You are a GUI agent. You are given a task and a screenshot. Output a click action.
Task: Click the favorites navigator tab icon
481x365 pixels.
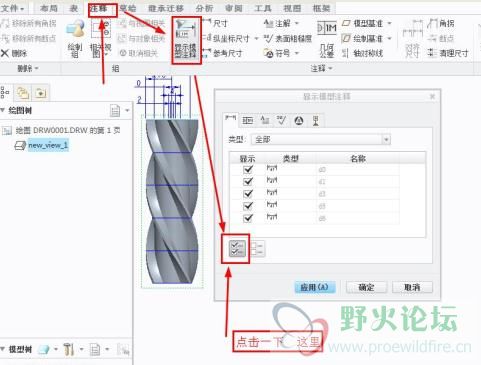[x=41, y=93]
